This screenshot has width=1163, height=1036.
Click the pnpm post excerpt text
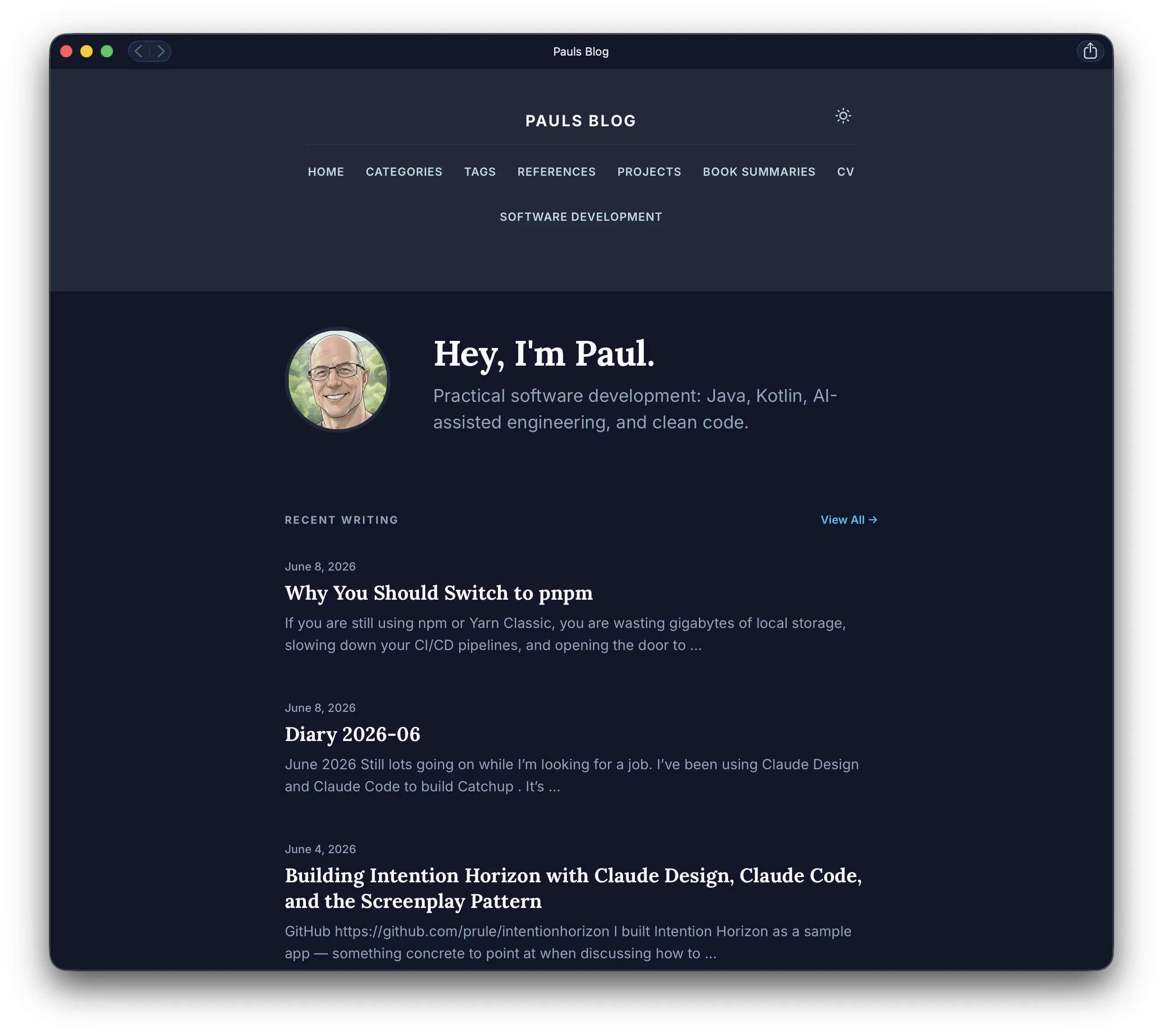click(565, 634)
